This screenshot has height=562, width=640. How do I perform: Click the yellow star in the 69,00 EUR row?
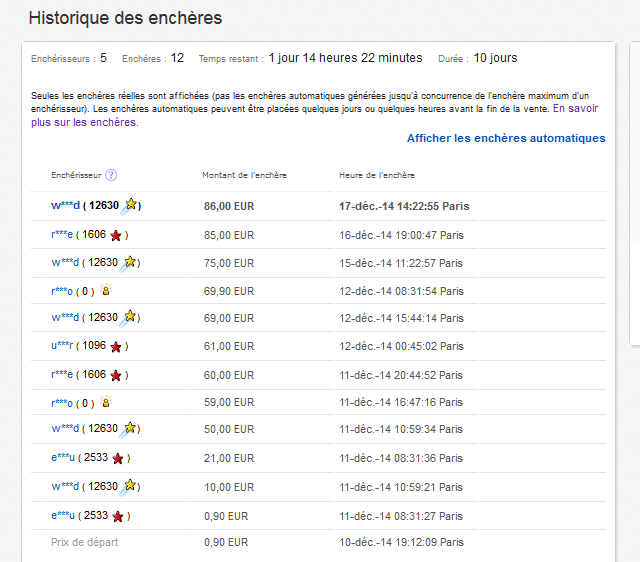[129, 318]
